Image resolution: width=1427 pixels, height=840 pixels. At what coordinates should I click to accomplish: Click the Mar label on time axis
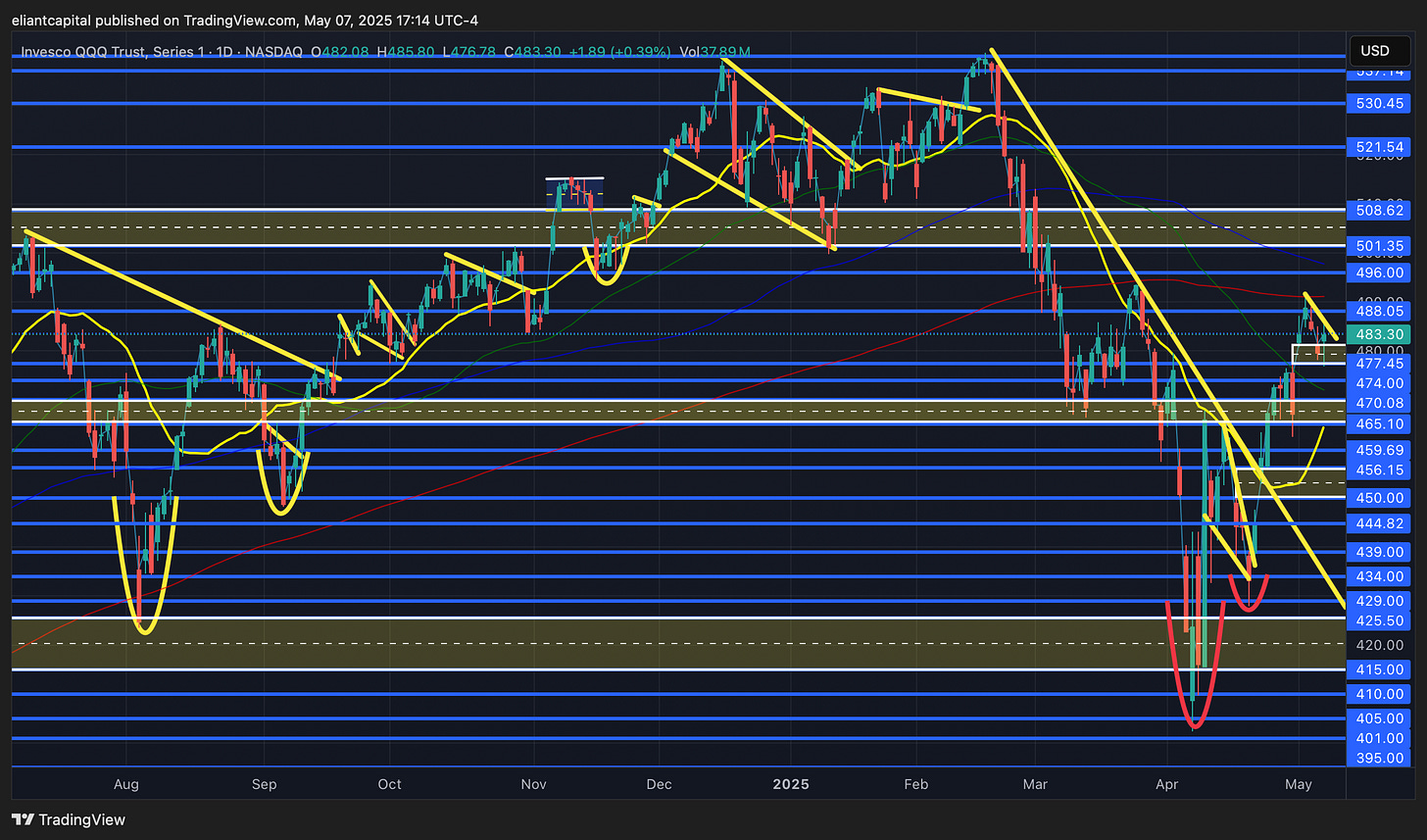(x=1035, y=784)
